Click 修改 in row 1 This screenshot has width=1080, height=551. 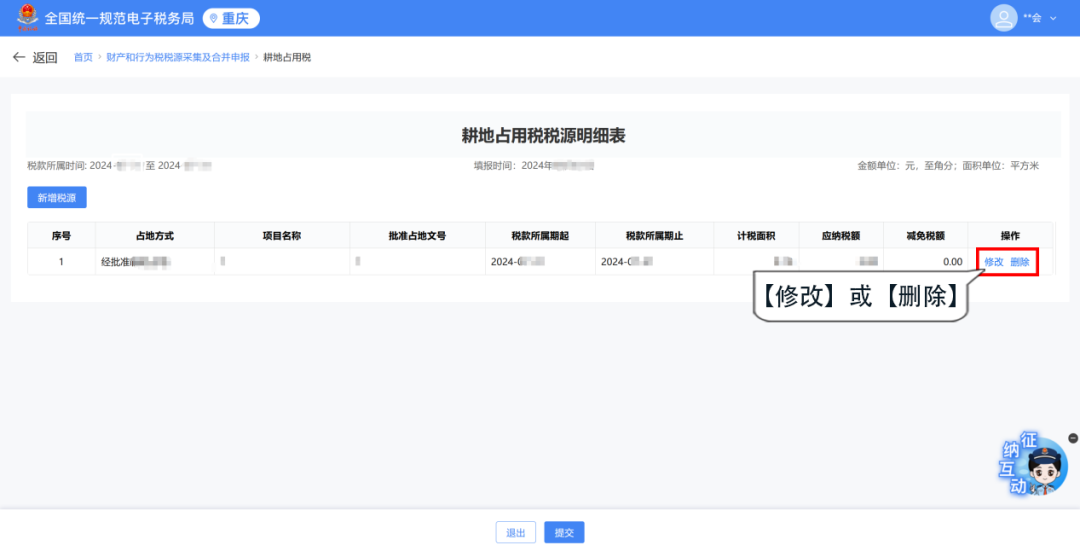[x=994, y=262]
